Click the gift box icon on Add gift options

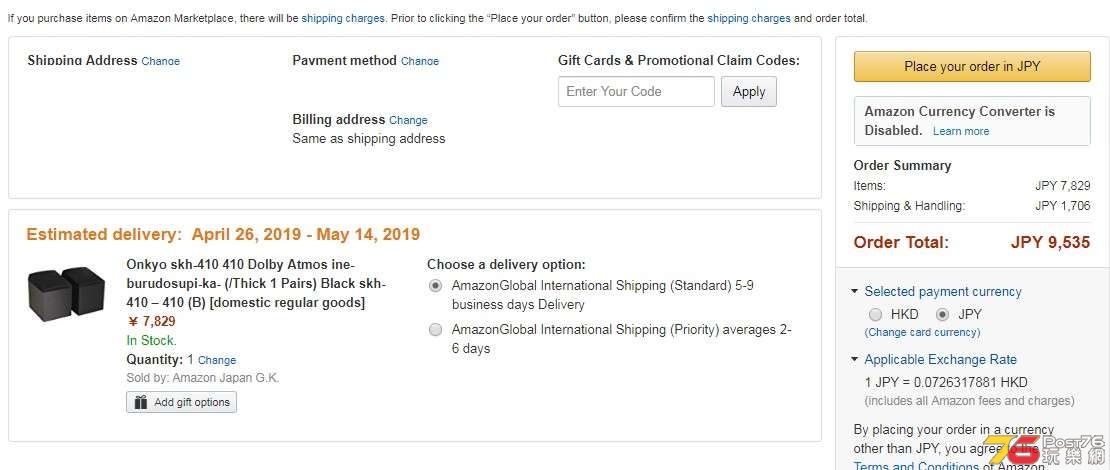click(141, 402)
